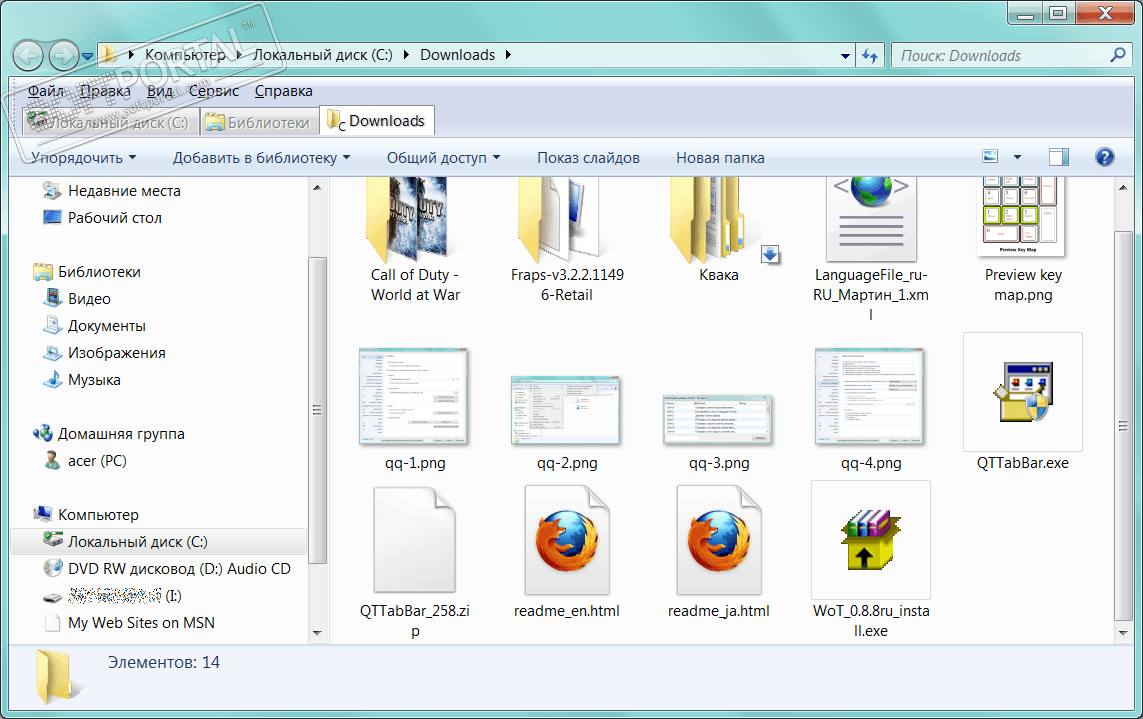Open the Справка menu
Image resolution: width=1143 pixels, height=719 pixels.
(x=284, y=91)
